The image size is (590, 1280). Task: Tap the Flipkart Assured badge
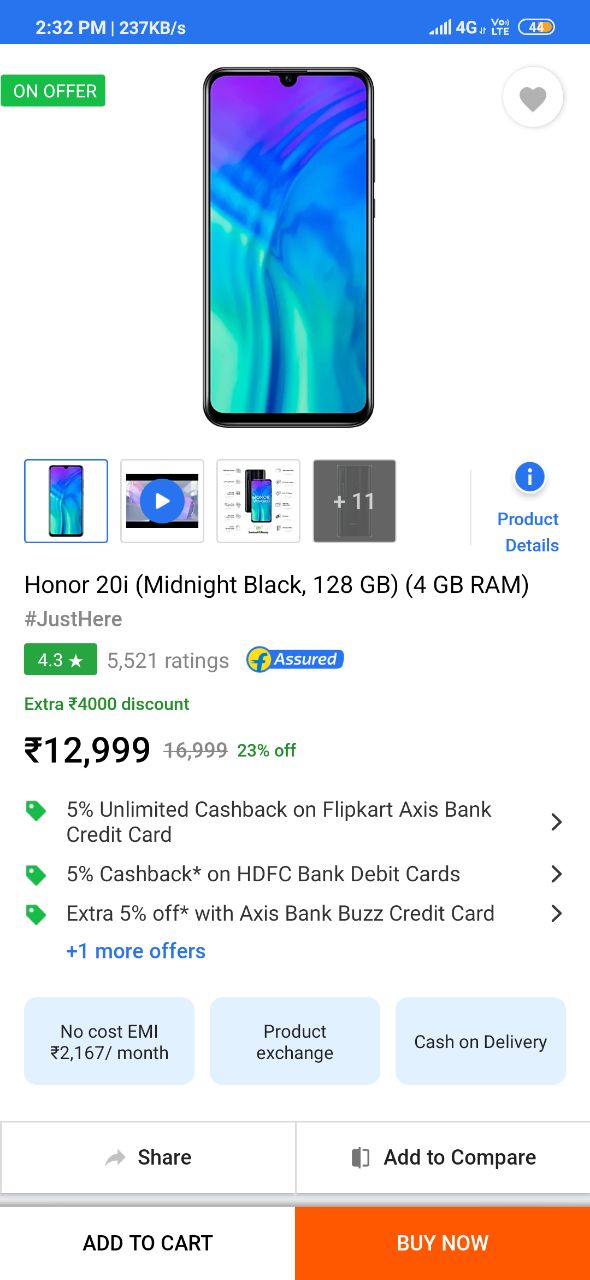pos(295,660)
